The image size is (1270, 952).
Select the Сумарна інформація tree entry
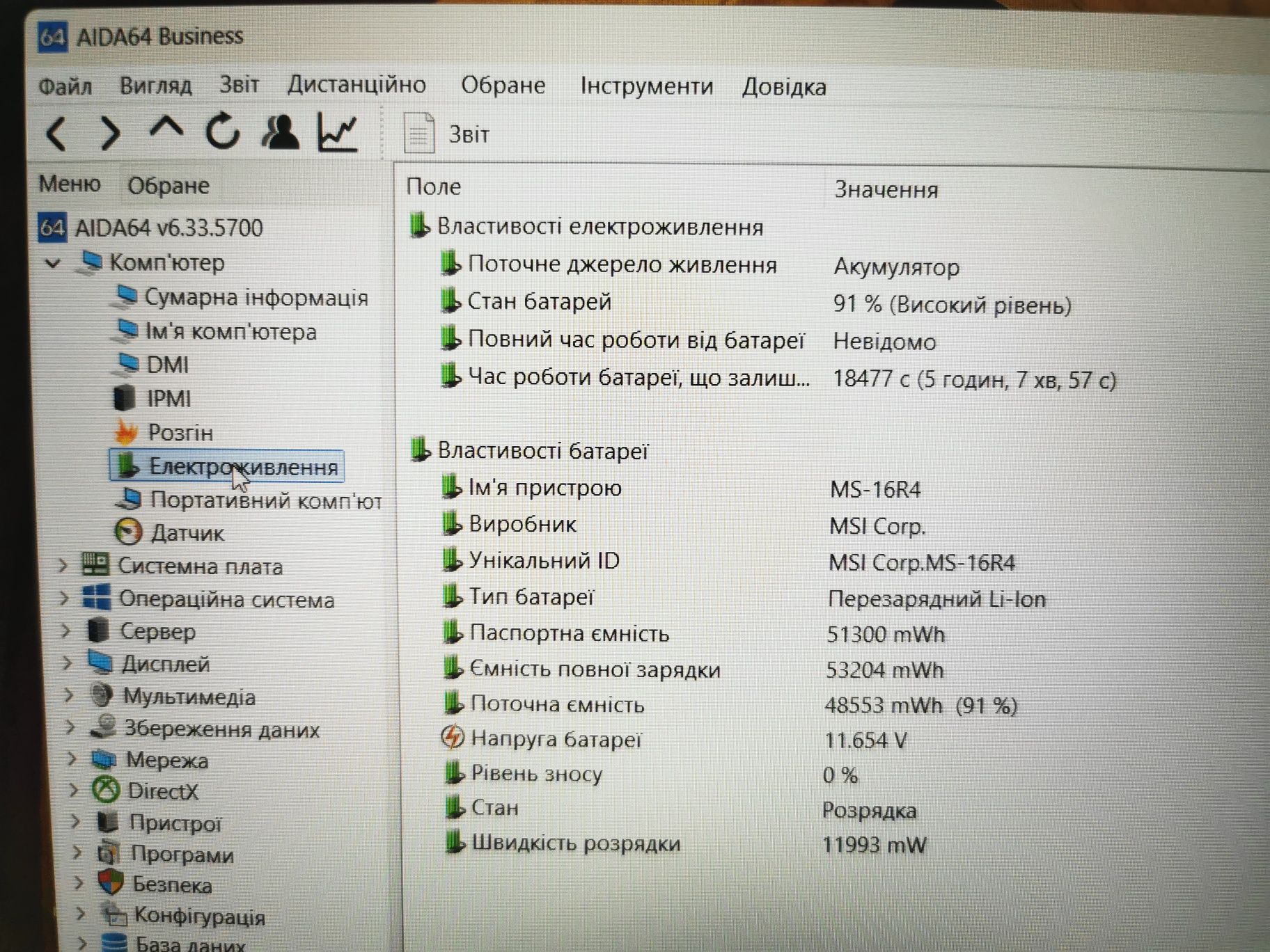click(x=240, y=297)
